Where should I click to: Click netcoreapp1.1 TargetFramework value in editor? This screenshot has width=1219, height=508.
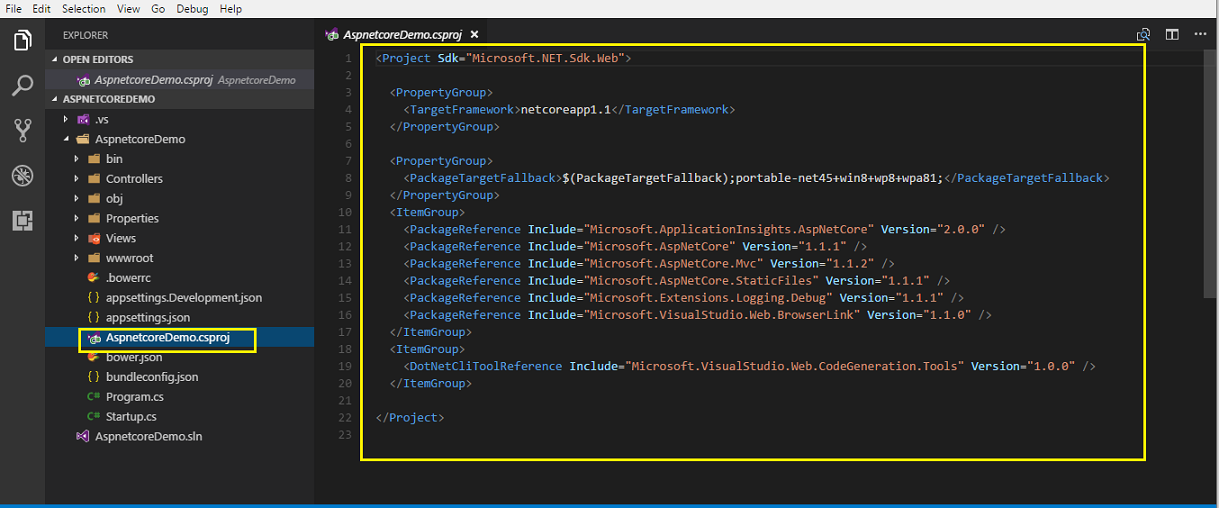pyautogui.click(x=564, y=109)
